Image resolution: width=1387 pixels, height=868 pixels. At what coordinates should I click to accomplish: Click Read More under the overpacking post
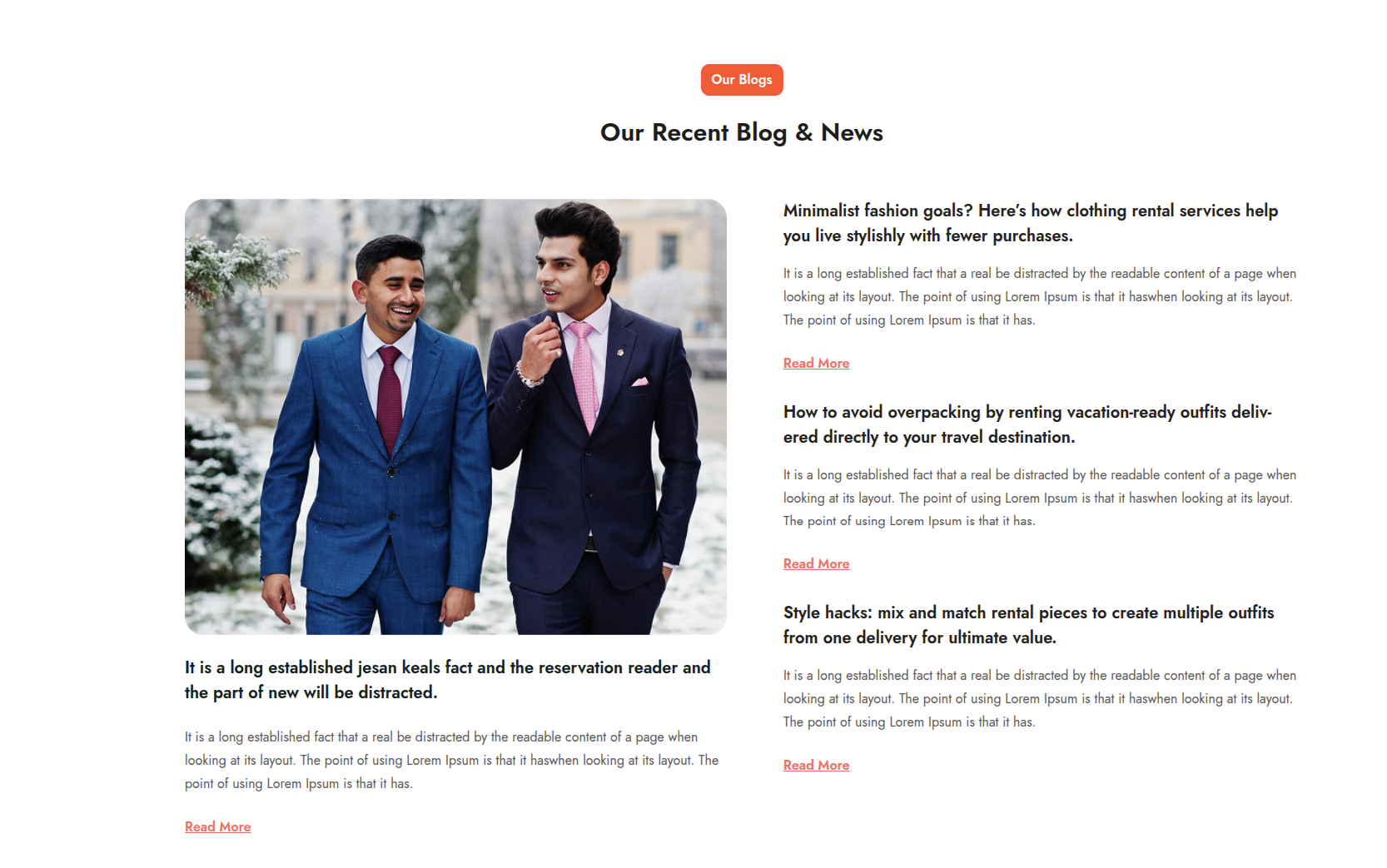[x=816, y=563]
